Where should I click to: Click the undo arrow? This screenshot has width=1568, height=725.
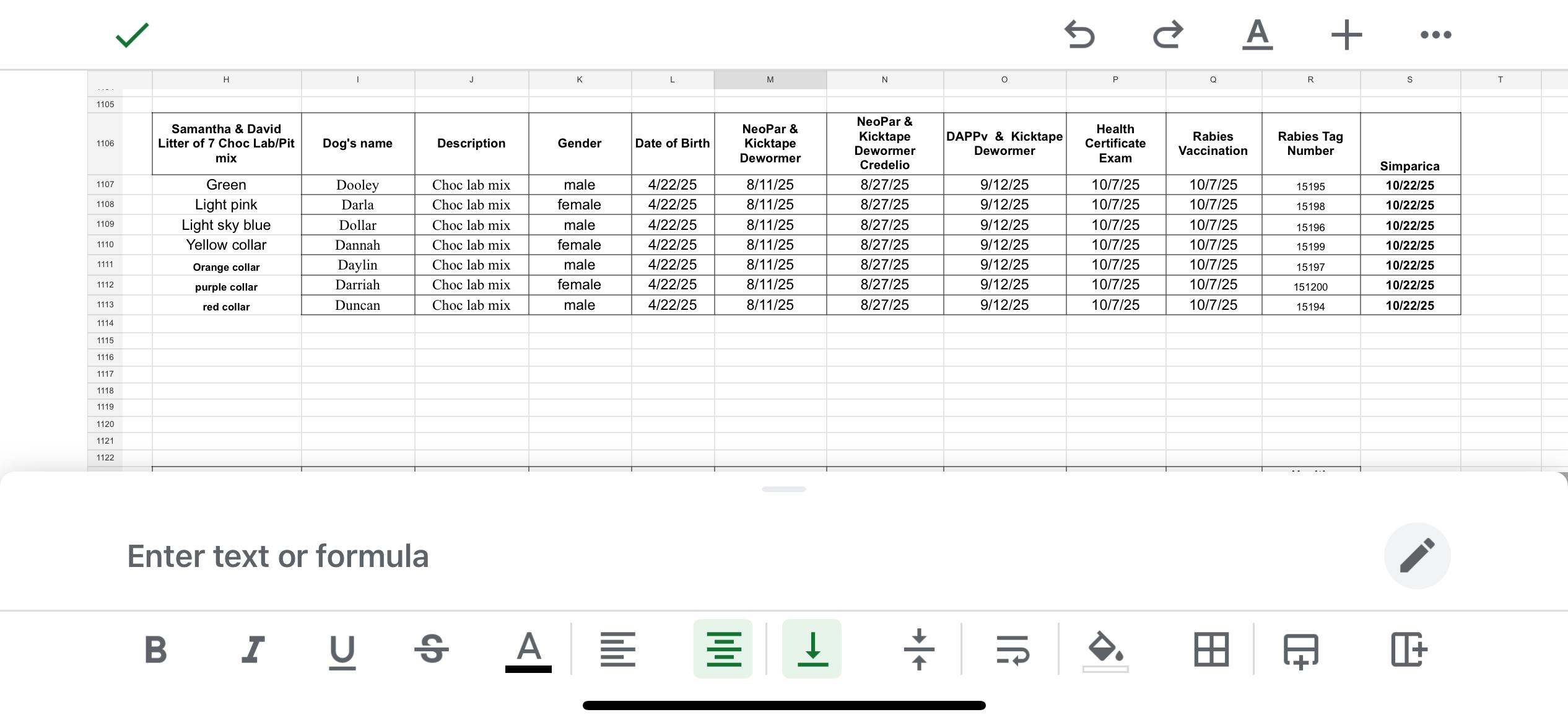[1079, 35]
